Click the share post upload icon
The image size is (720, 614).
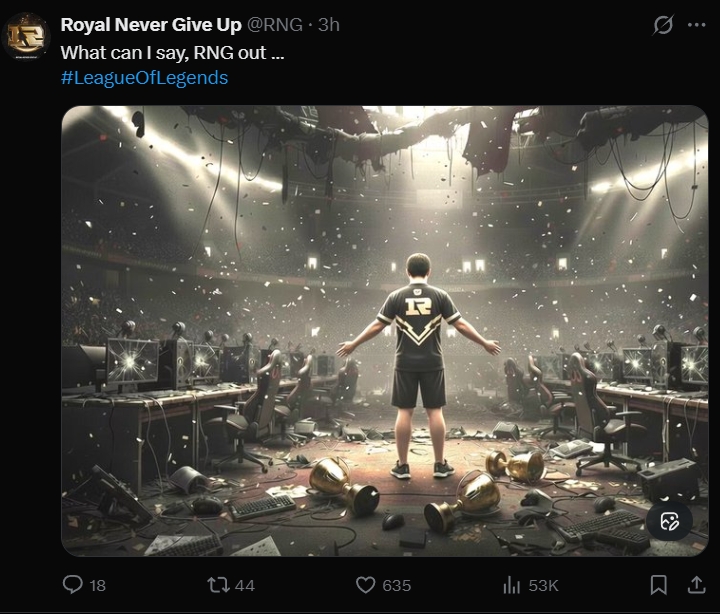[696, 584]
